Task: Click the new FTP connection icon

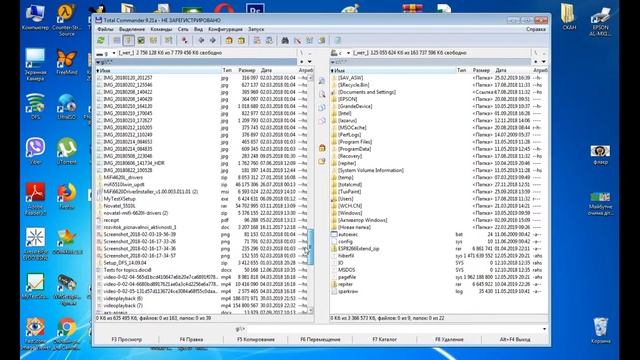Action: [x=269, y=40]
